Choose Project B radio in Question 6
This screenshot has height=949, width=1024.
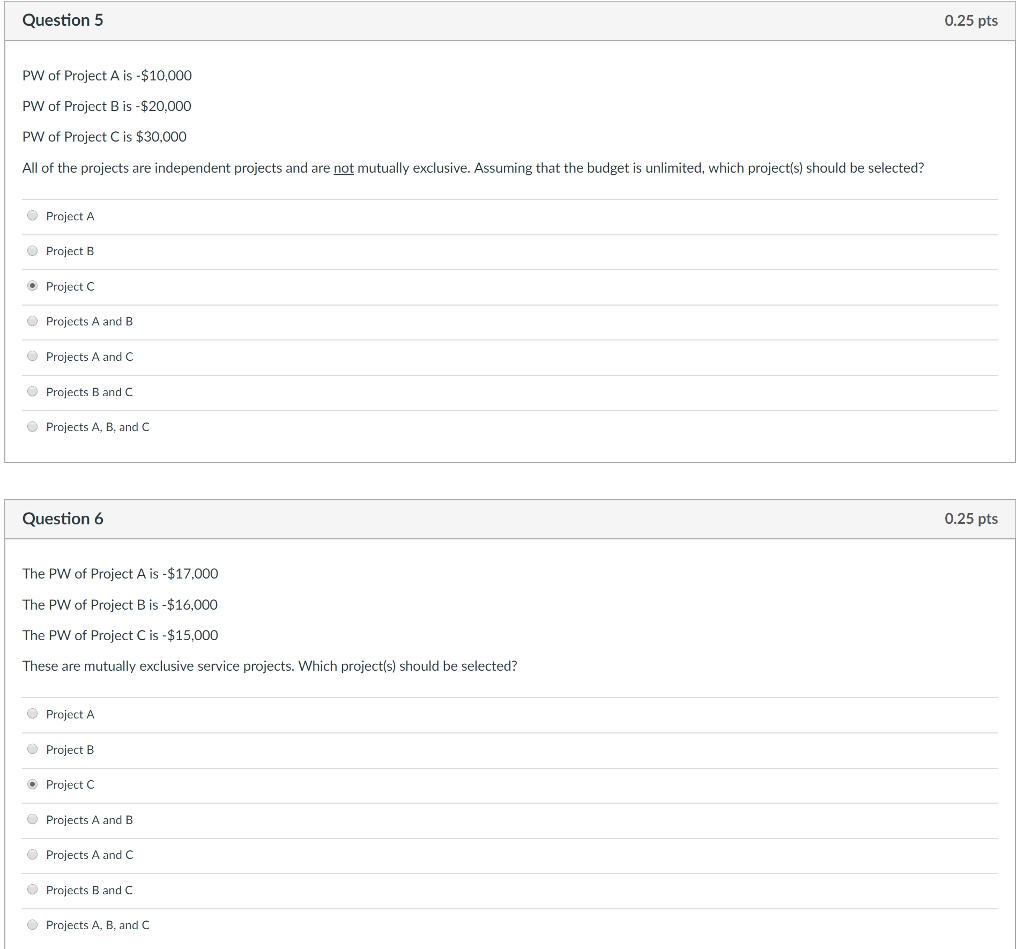(x=32, y=749)
